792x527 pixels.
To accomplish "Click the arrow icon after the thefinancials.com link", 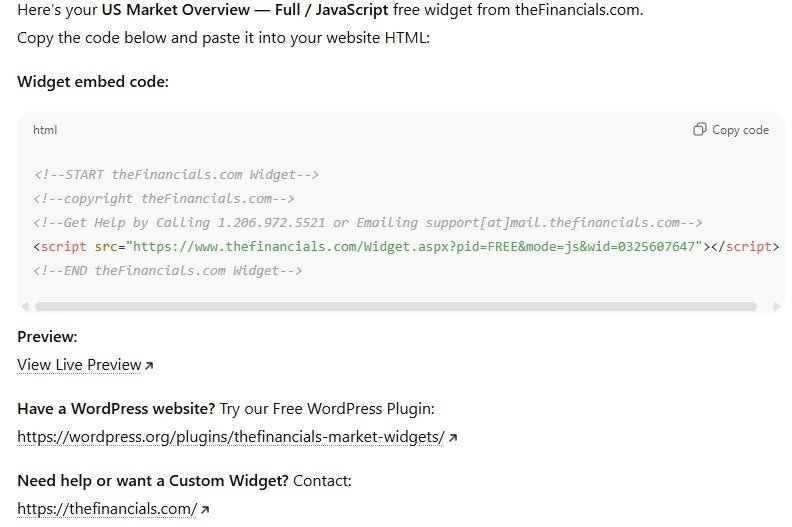I will click(x=205, y=509).
